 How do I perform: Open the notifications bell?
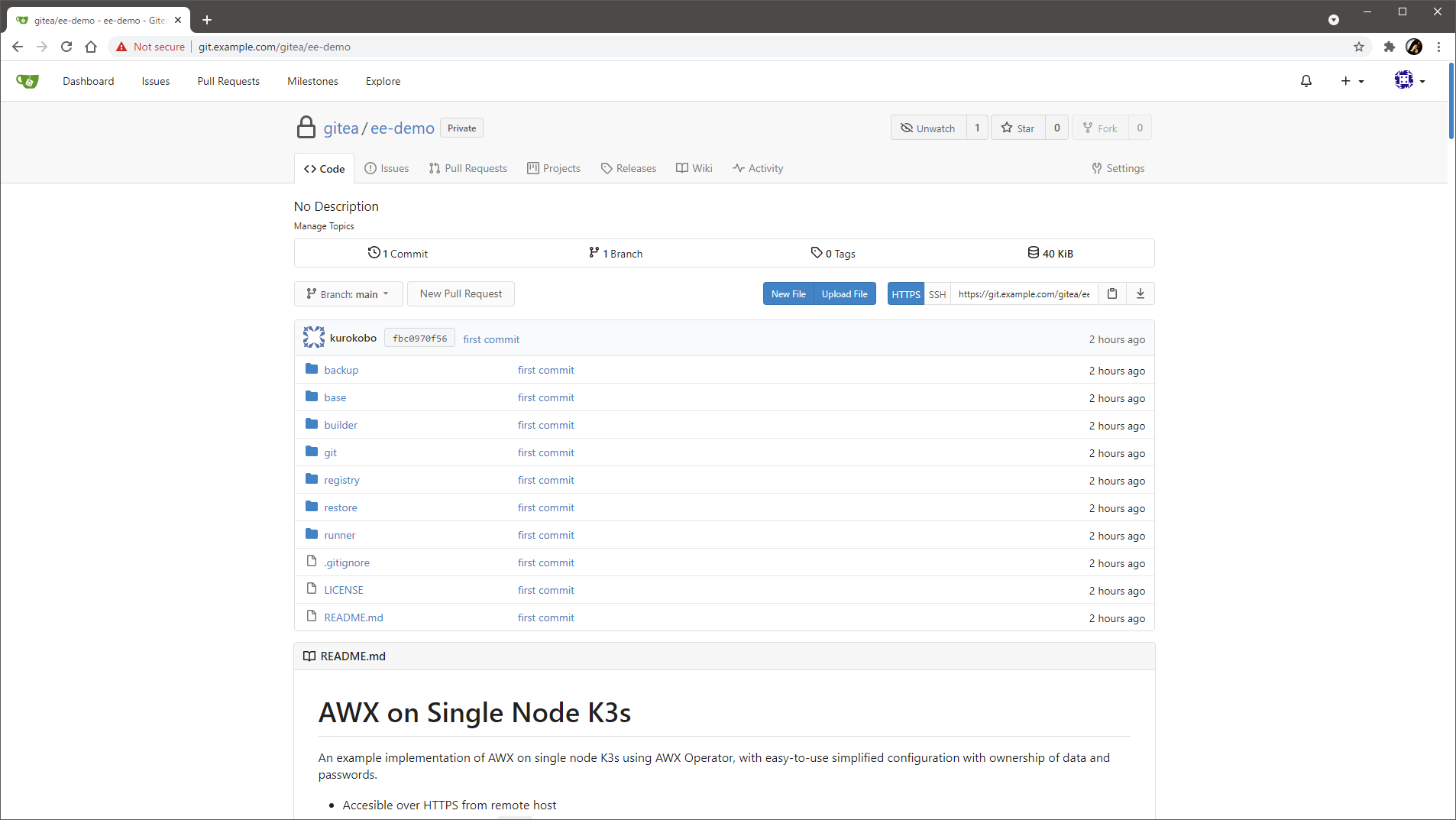click(x=1306, y=81)
